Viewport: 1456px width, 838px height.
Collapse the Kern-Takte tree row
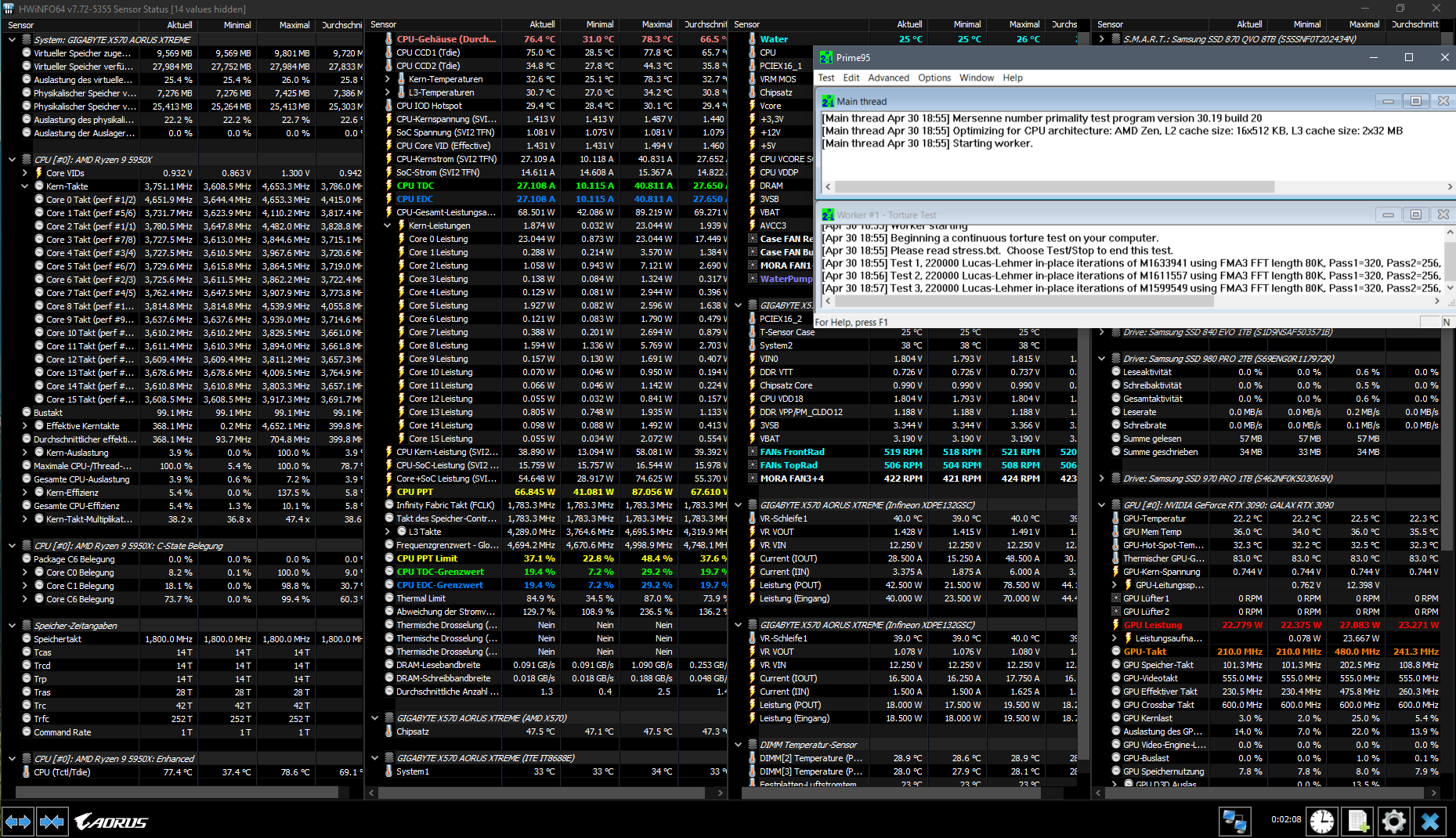point(24,186)
